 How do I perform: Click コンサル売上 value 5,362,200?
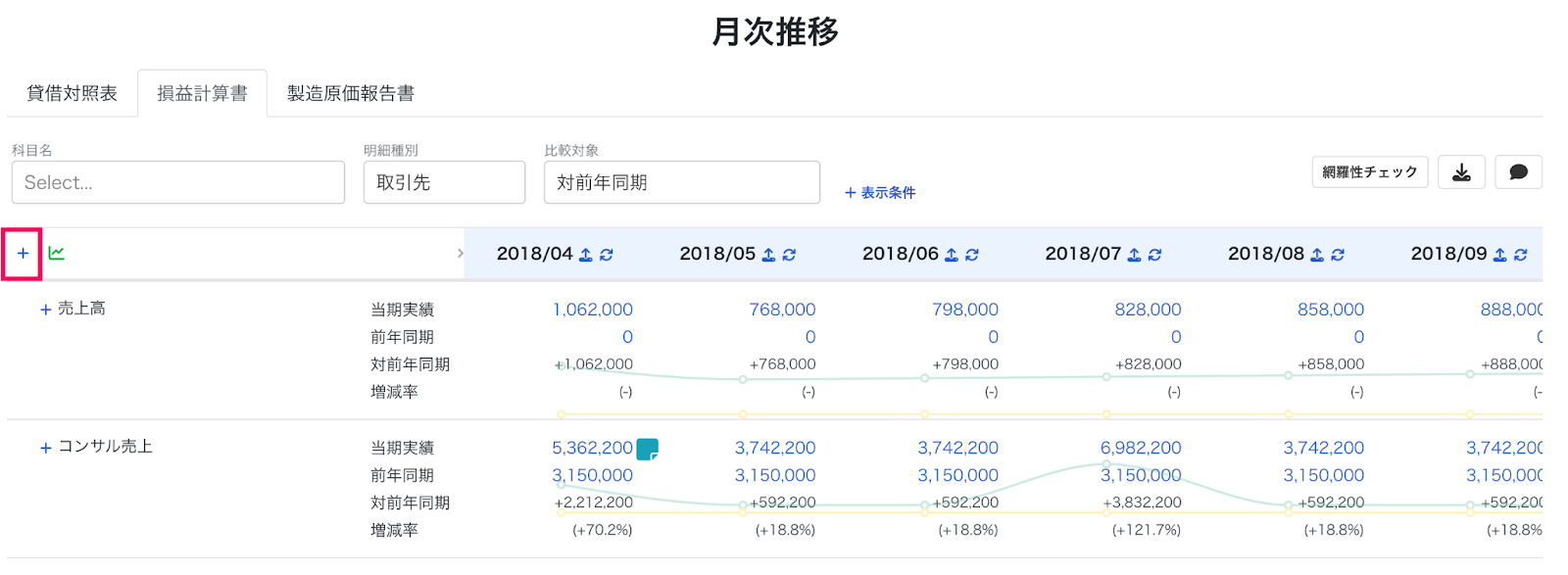pyautogui.click(x=592, y=448)
